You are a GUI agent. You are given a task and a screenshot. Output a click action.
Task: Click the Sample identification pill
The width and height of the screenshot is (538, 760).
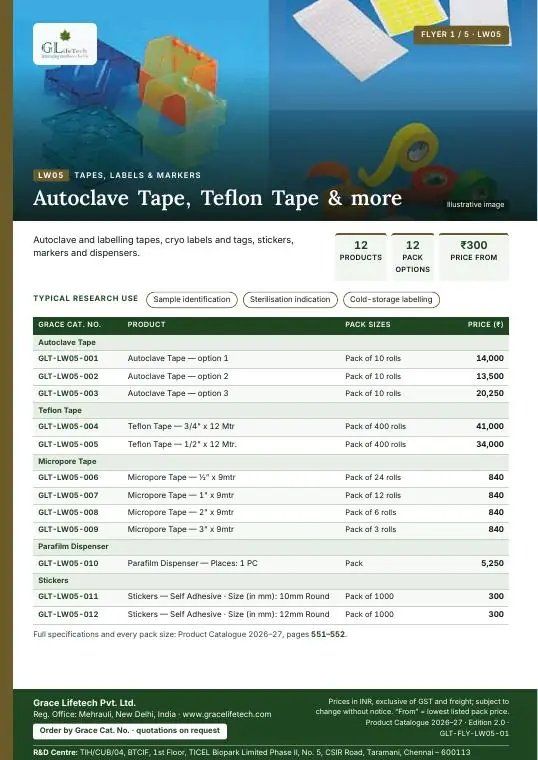[x=192, y=300]
